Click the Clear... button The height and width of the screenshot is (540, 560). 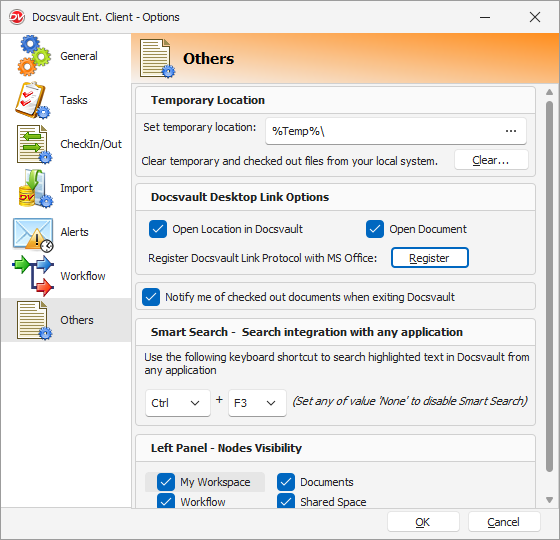491,160
